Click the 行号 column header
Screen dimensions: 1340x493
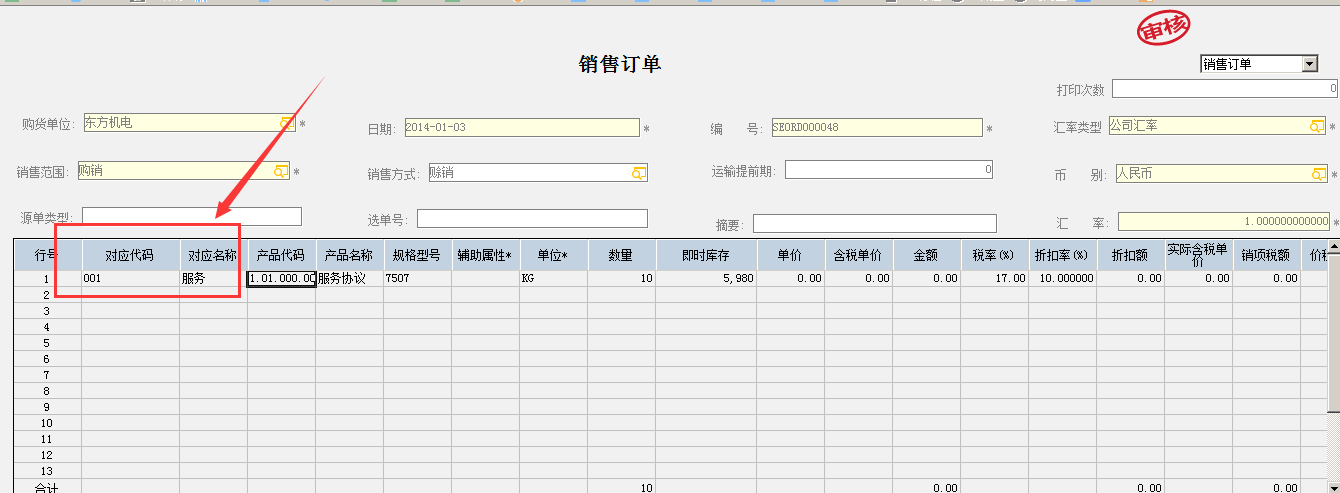tap(48, 255)
